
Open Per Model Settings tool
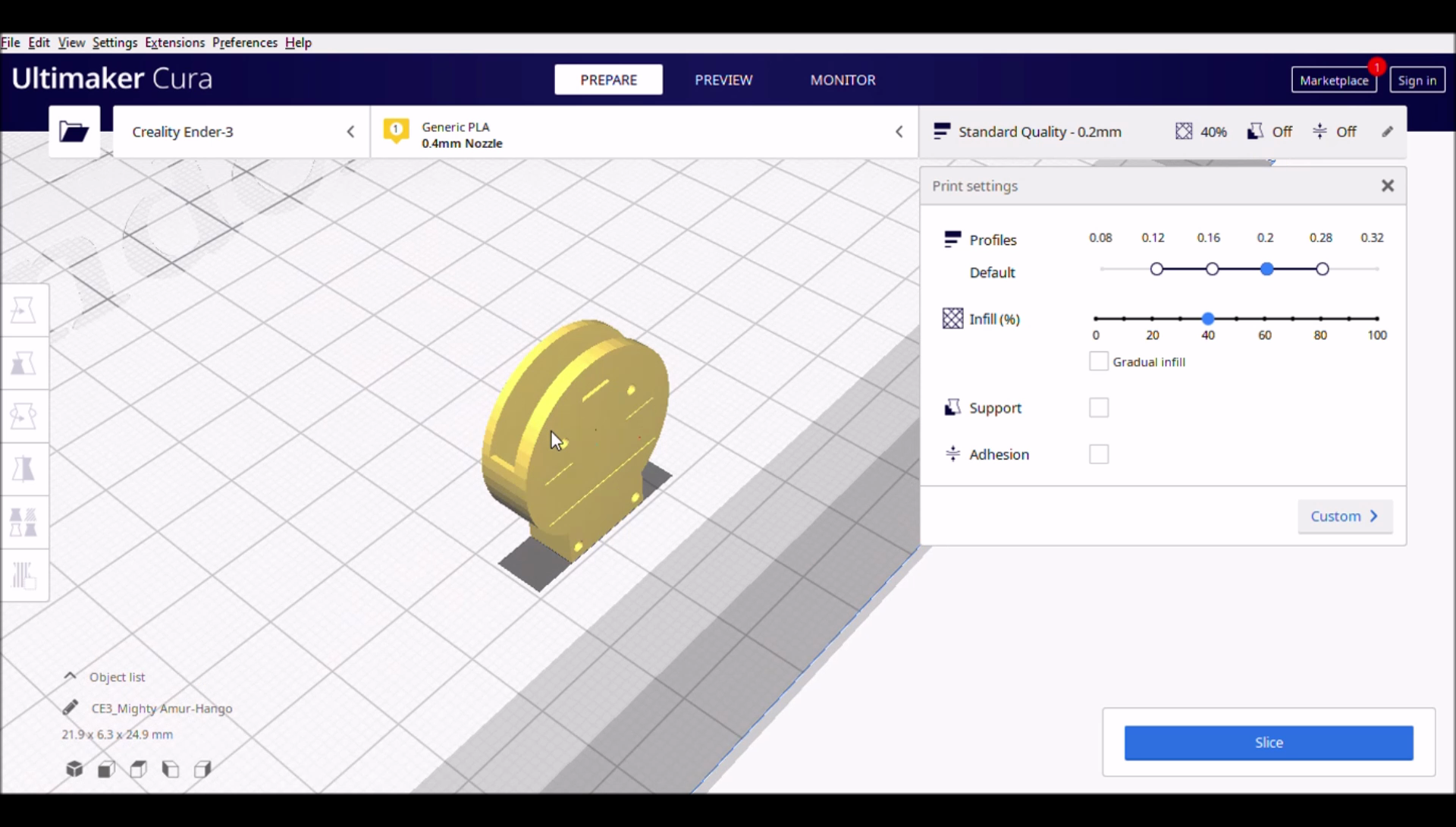25,522
